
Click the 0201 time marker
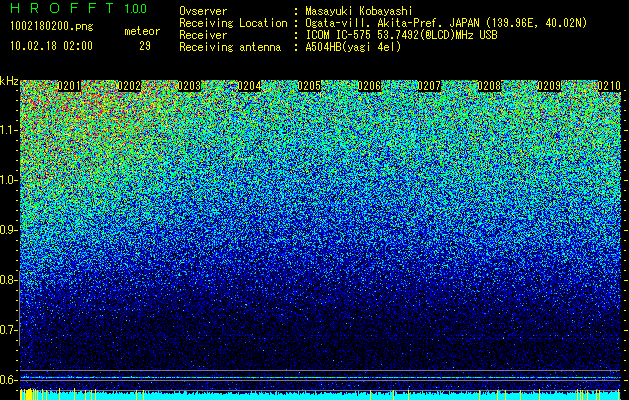coord(69,86)
